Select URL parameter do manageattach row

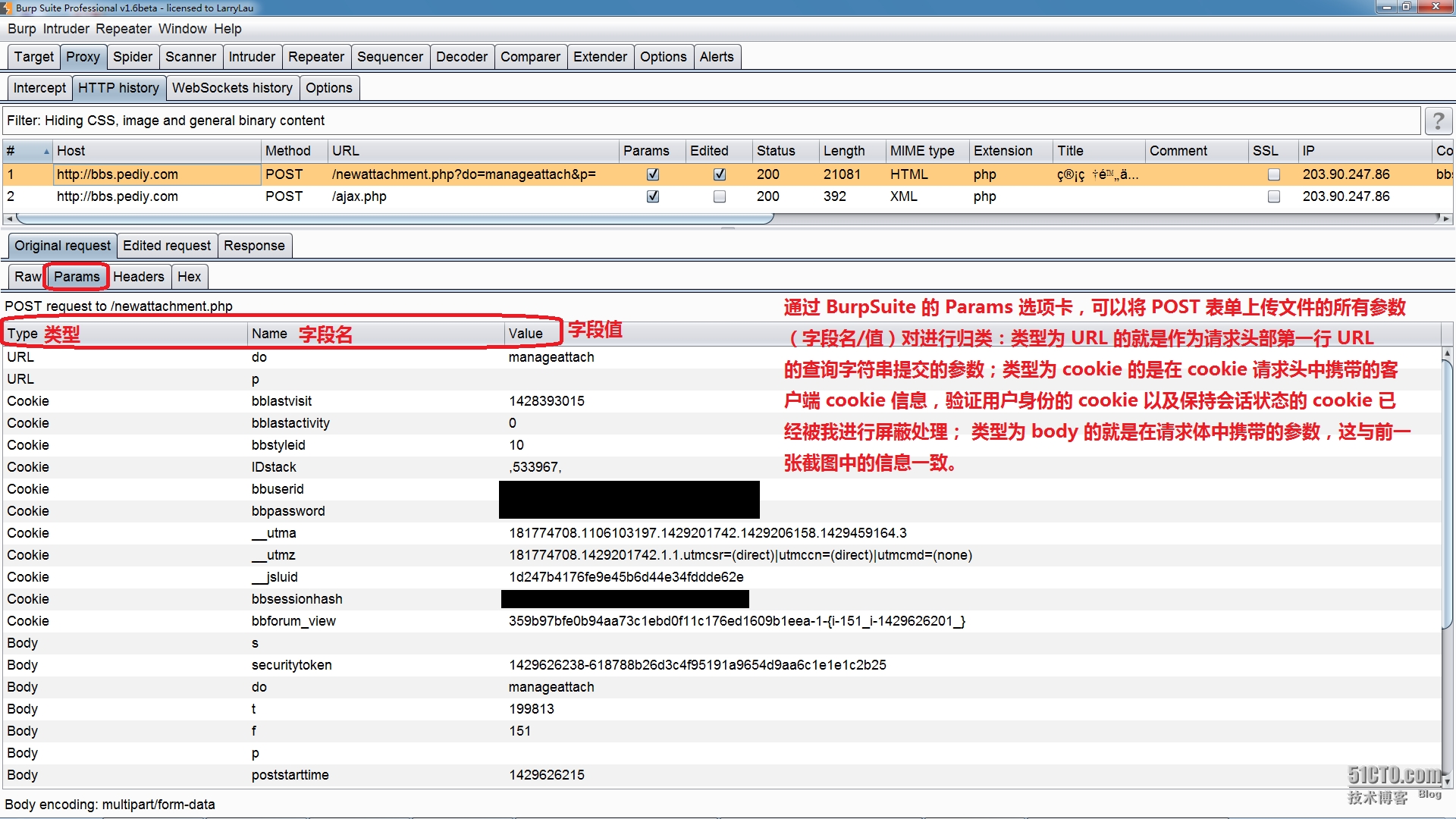pyautogui.click(x=722, y=357)
